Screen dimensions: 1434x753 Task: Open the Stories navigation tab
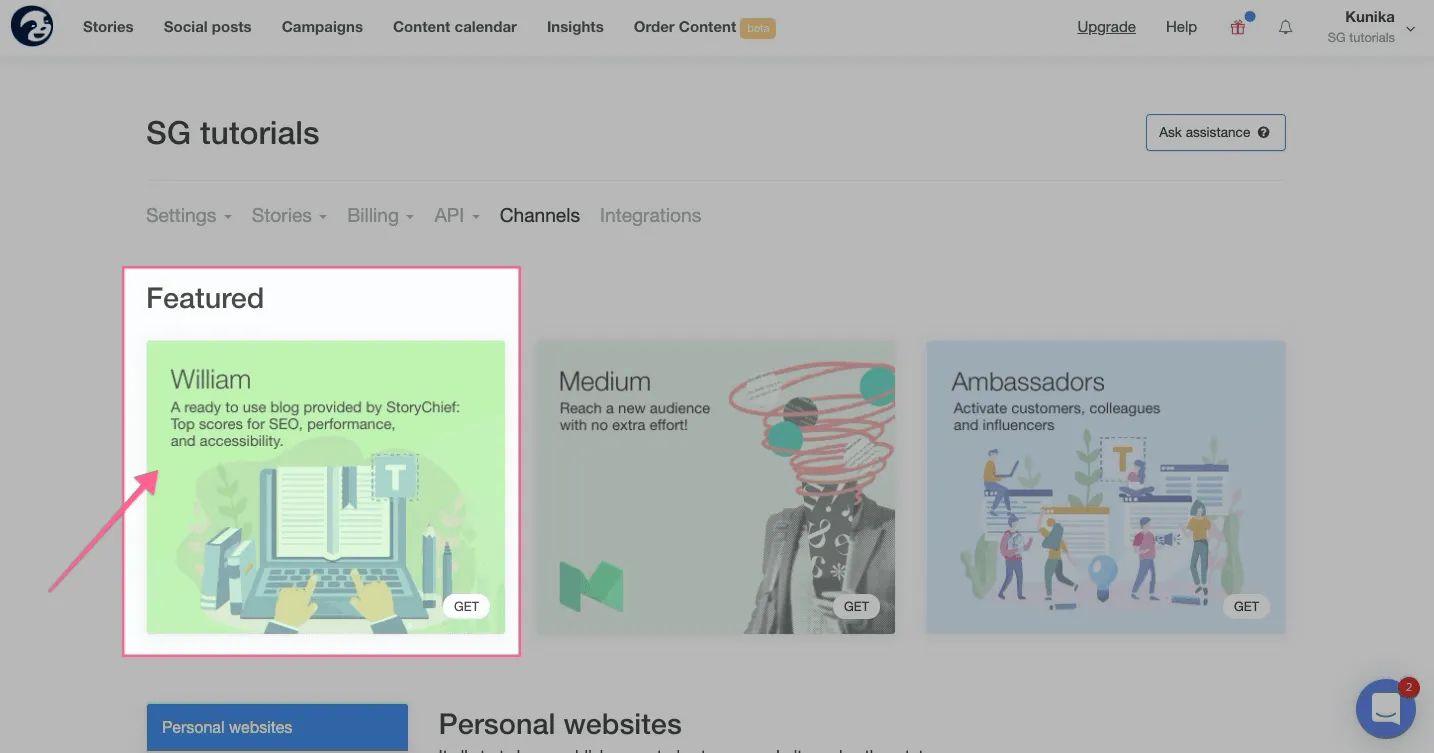point(108,27)
